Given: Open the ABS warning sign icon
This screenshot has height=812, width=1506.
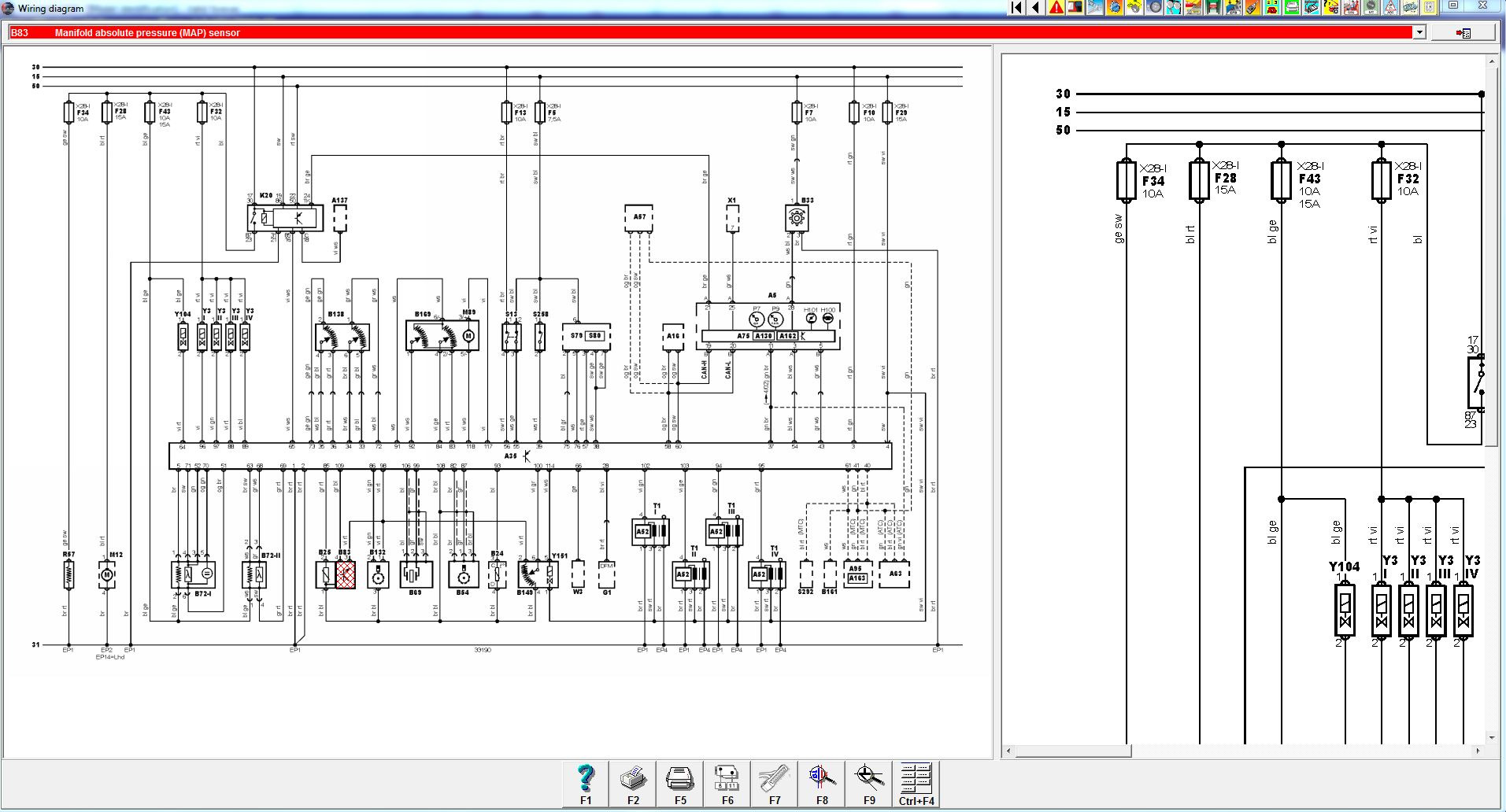Looking at the screenshot, I should (x=1390, y=7).
